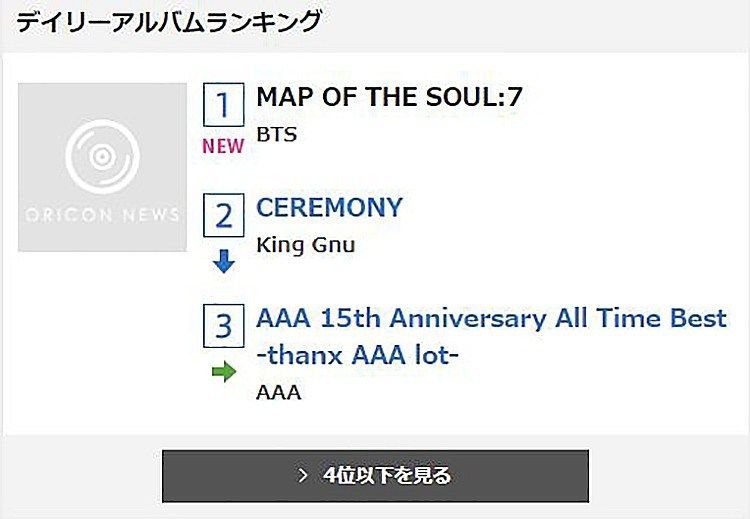This screenshot has width=750, height=519.
Task: Click the King Gnu artist name
Action: 306,245
